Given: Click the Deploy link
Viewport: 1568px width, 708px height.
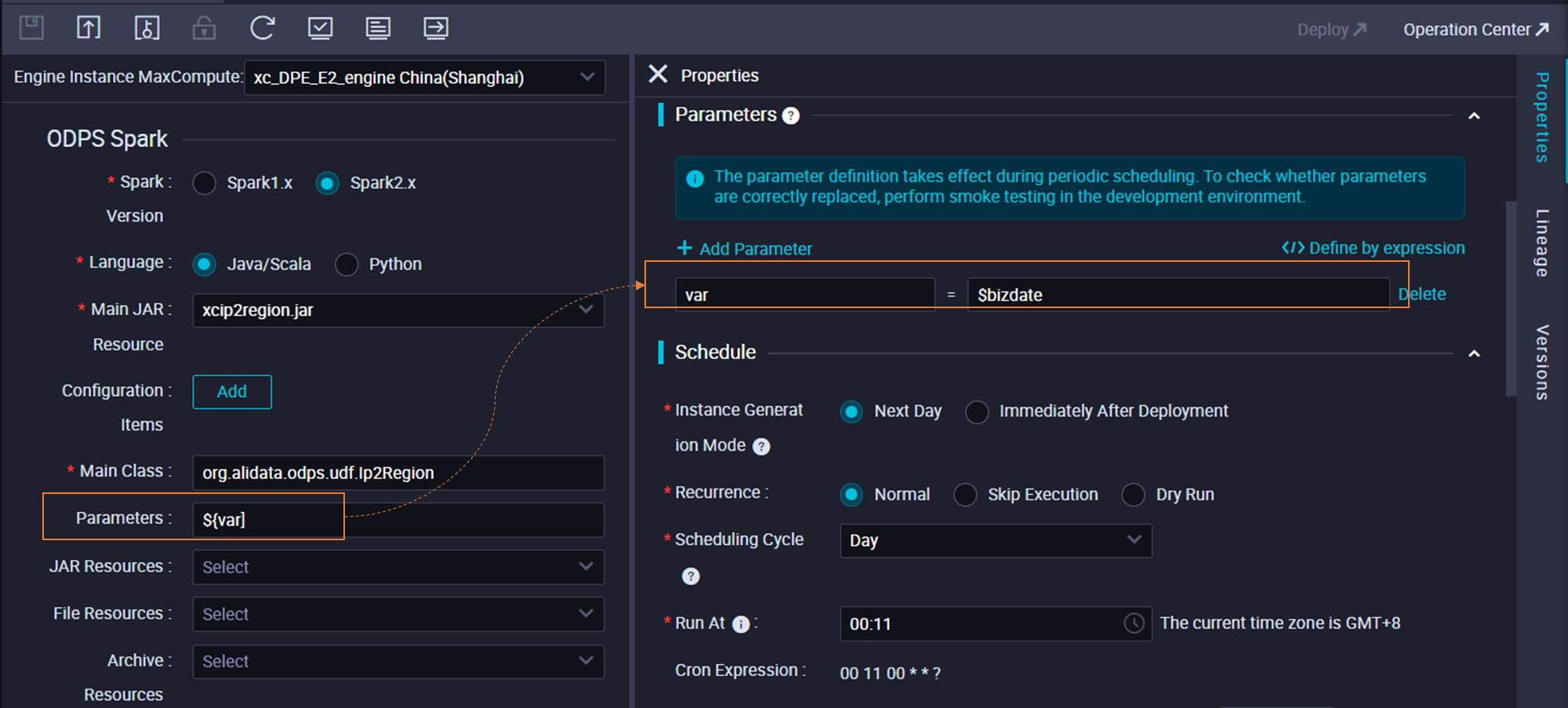Looking at the screenshot, I should tap(1331, 30).
